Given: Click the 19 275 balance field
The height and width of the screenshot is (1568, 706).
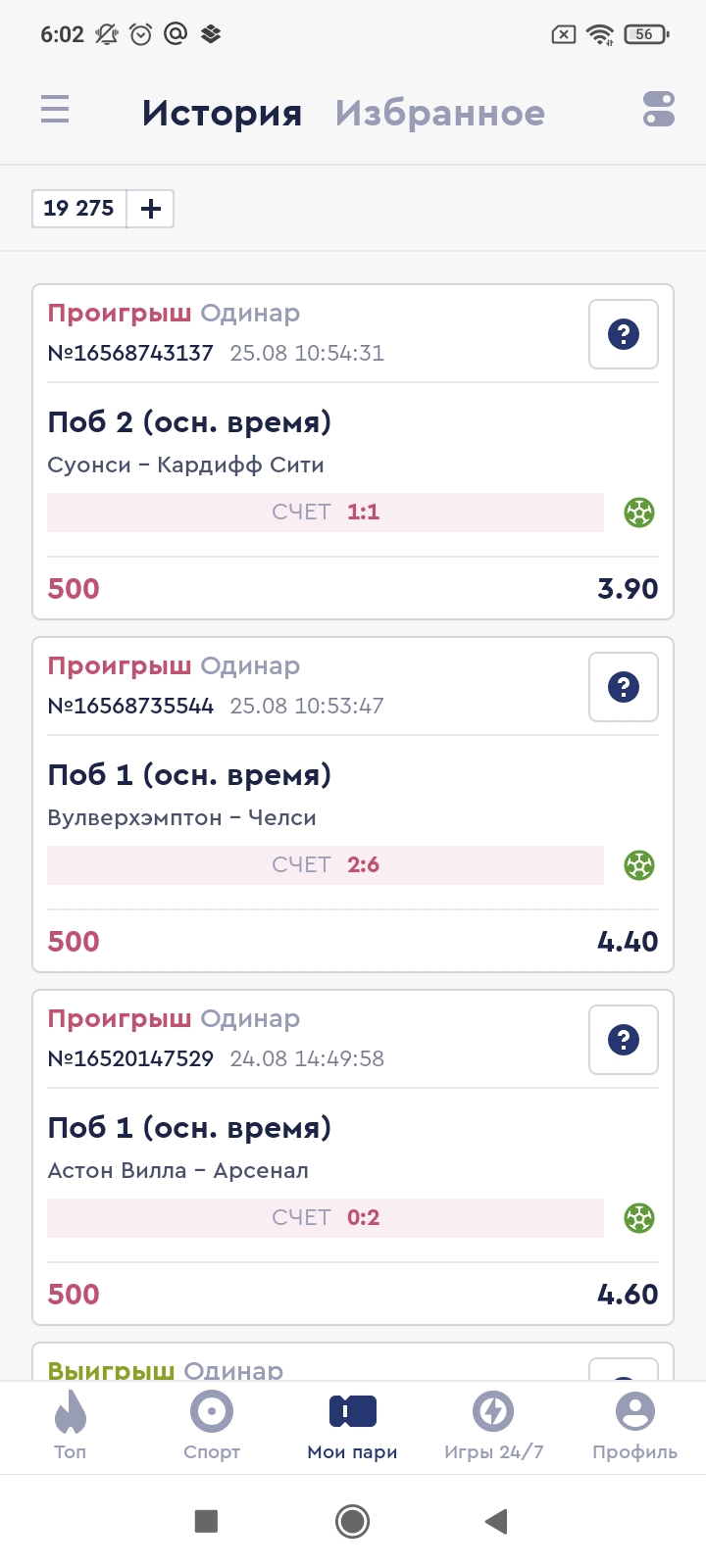Looking at the screenshot, I should (79, 209).
